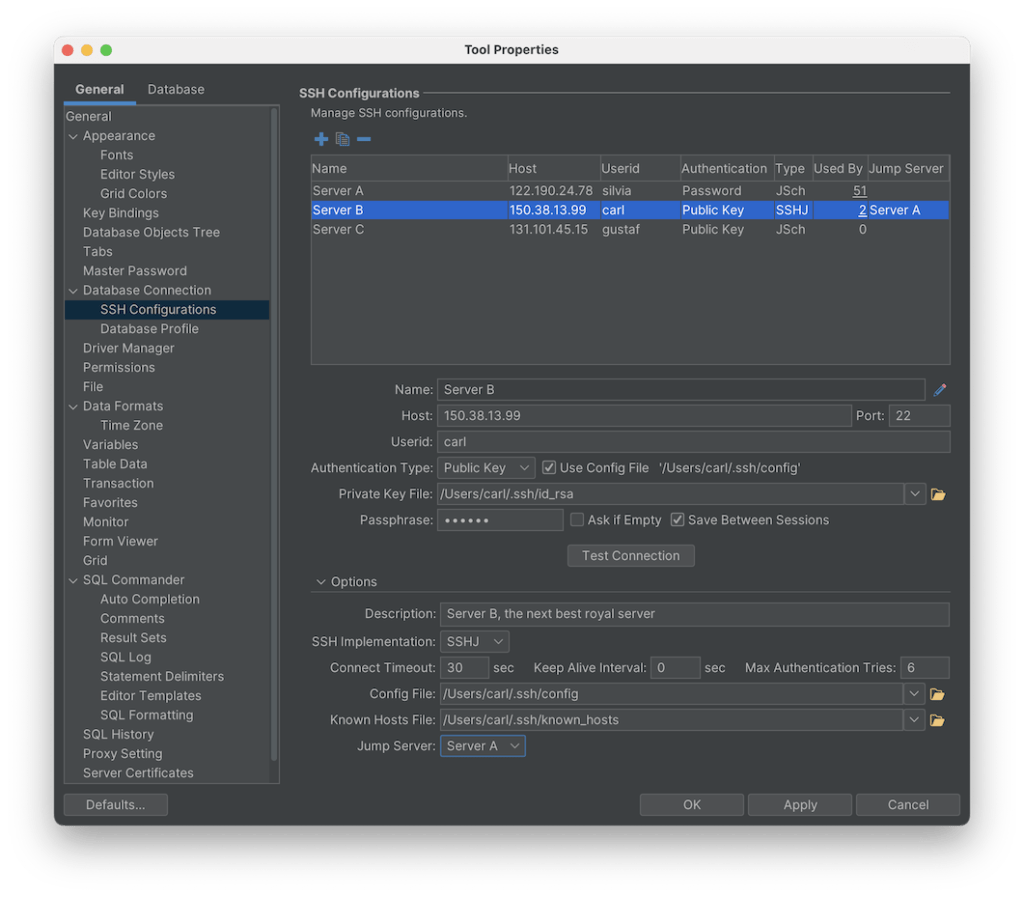Edit the Name field via the pencil icon
This screenshot has height=897, width=1024.
pos(939,390)
